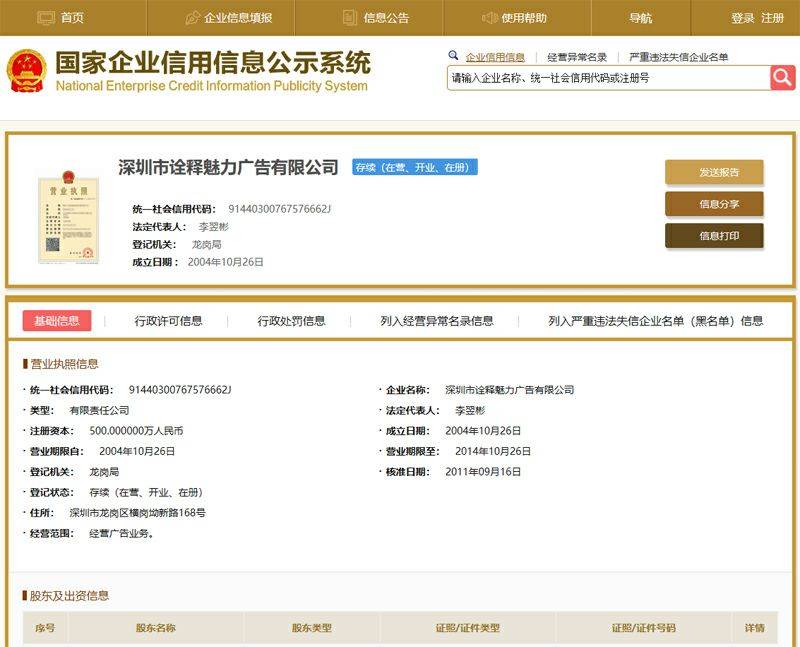Click the monitor icon beside 首页

coord(46,18)
